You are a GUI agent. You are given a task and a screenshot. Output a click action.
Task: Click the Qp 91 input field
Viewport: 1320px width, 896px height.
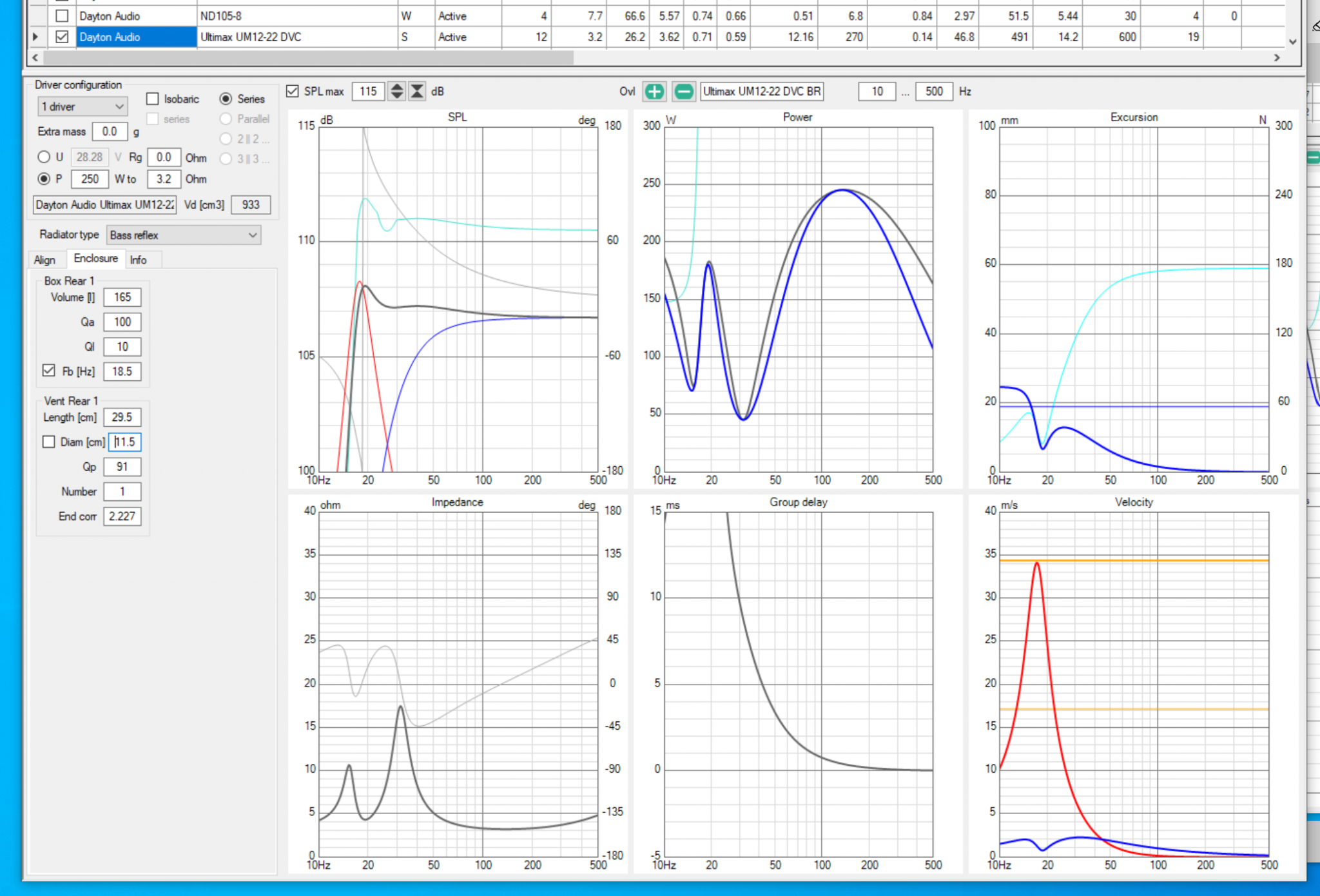[122, 467]
